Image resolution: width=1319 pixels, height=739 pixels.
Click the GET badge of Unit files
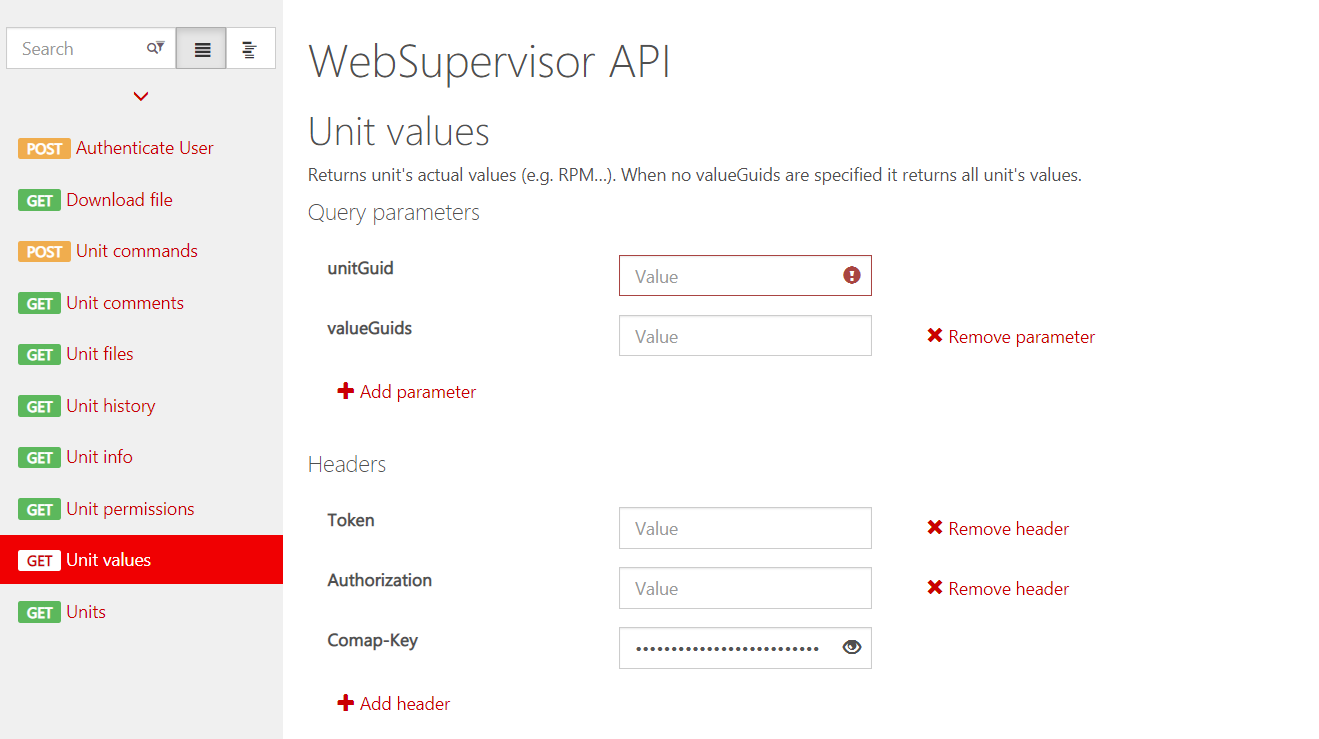[x=40, y=354]
